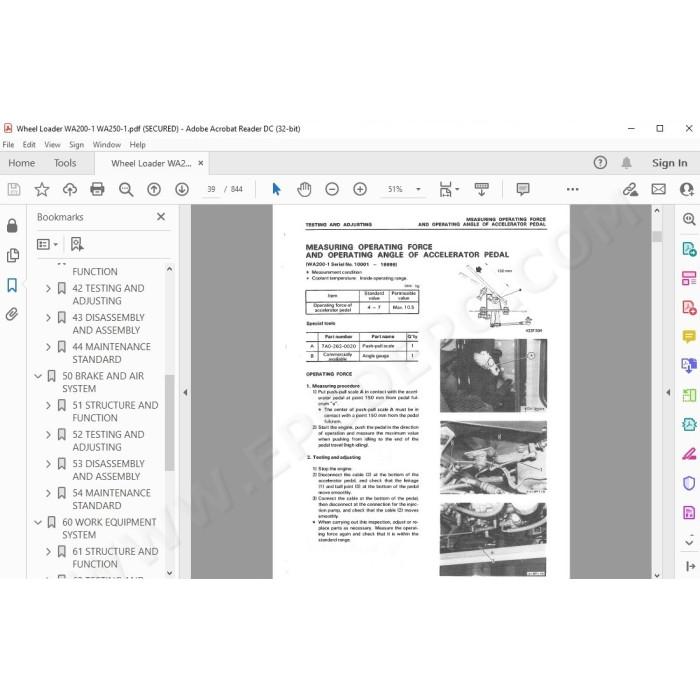Screen dimensions: 700x700
Task: Share a link icon in toolbar
Action: [x=630, y=189]
